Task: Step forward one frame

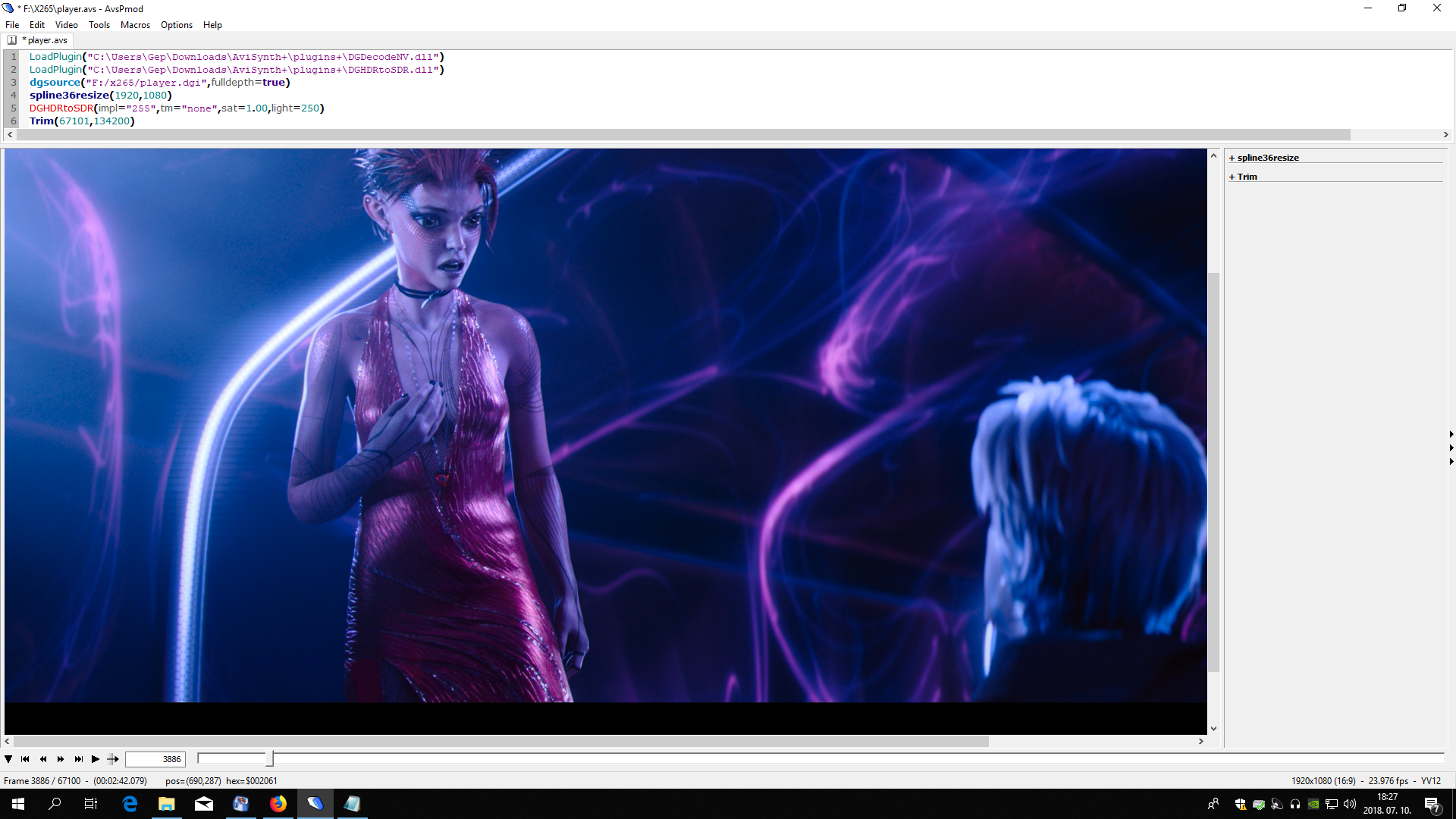Action: coord(61,759)
